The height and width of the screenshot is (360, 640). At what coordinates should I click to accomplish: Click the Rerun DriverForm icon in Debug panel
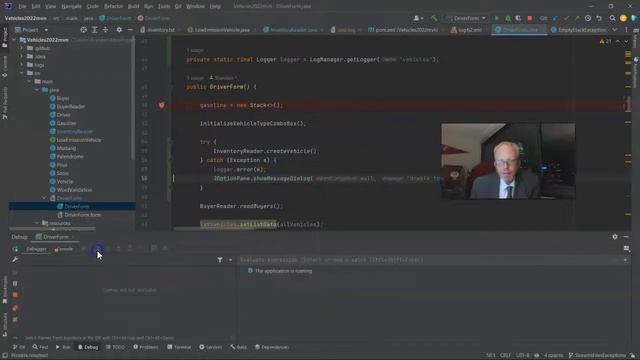(15, 249)
